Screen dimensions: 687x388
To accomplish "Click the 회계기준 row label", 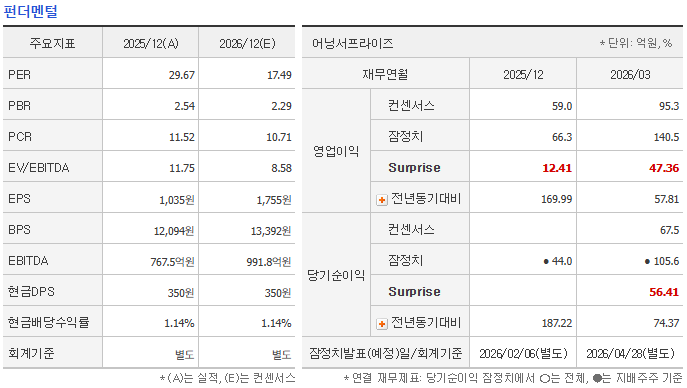I will tap(31, 353).
